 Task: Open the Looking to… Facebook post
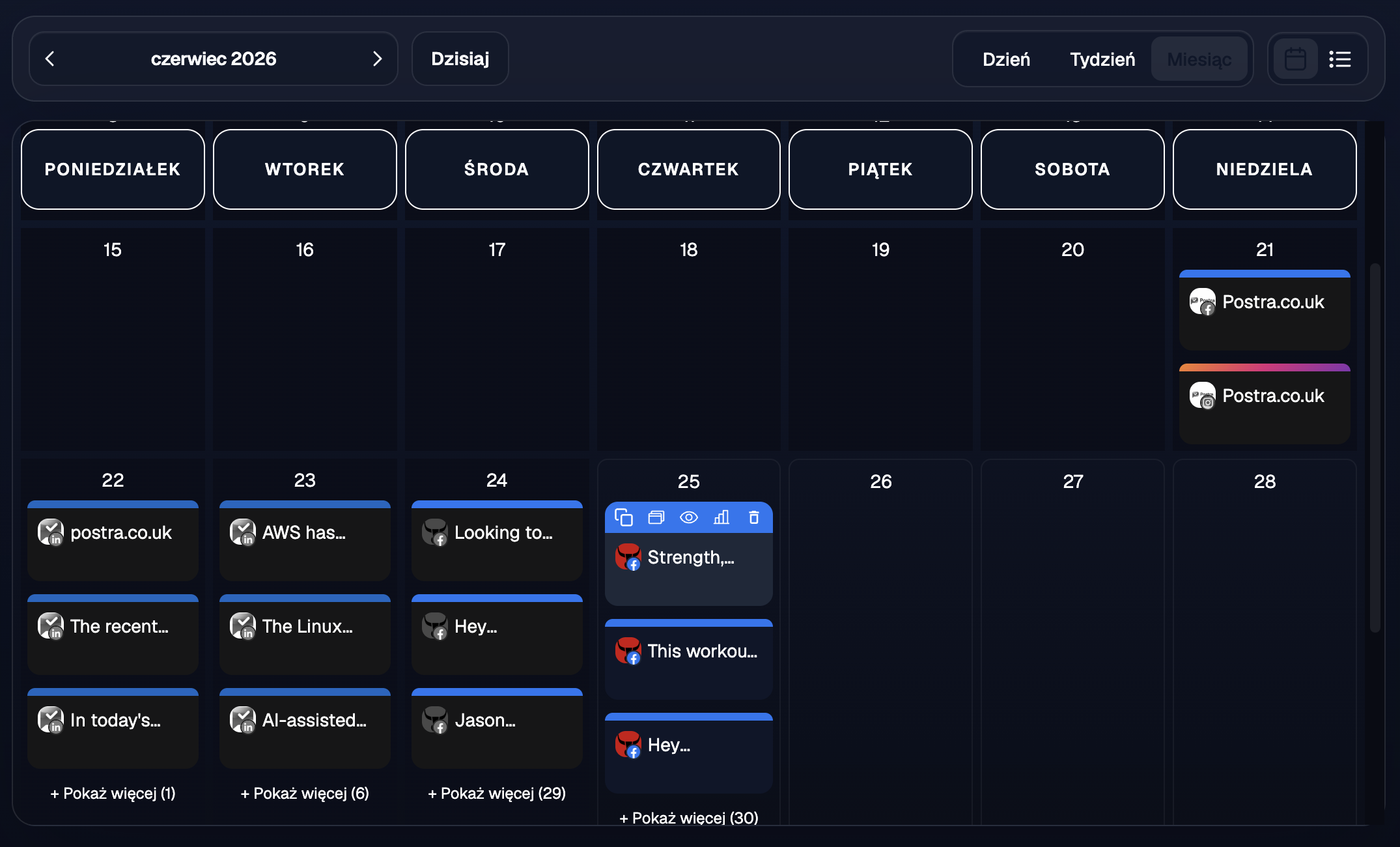(497, 541)
